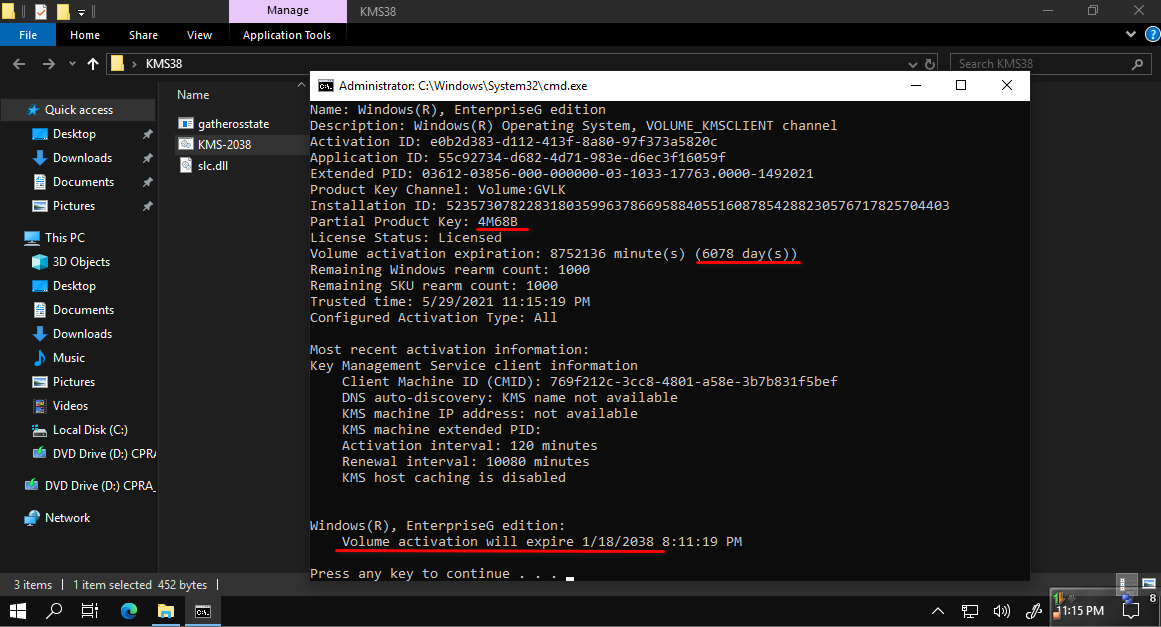Open the Share ribbon tab
The height and width of the screenshot is (627, 1161).
pos(143,35)
